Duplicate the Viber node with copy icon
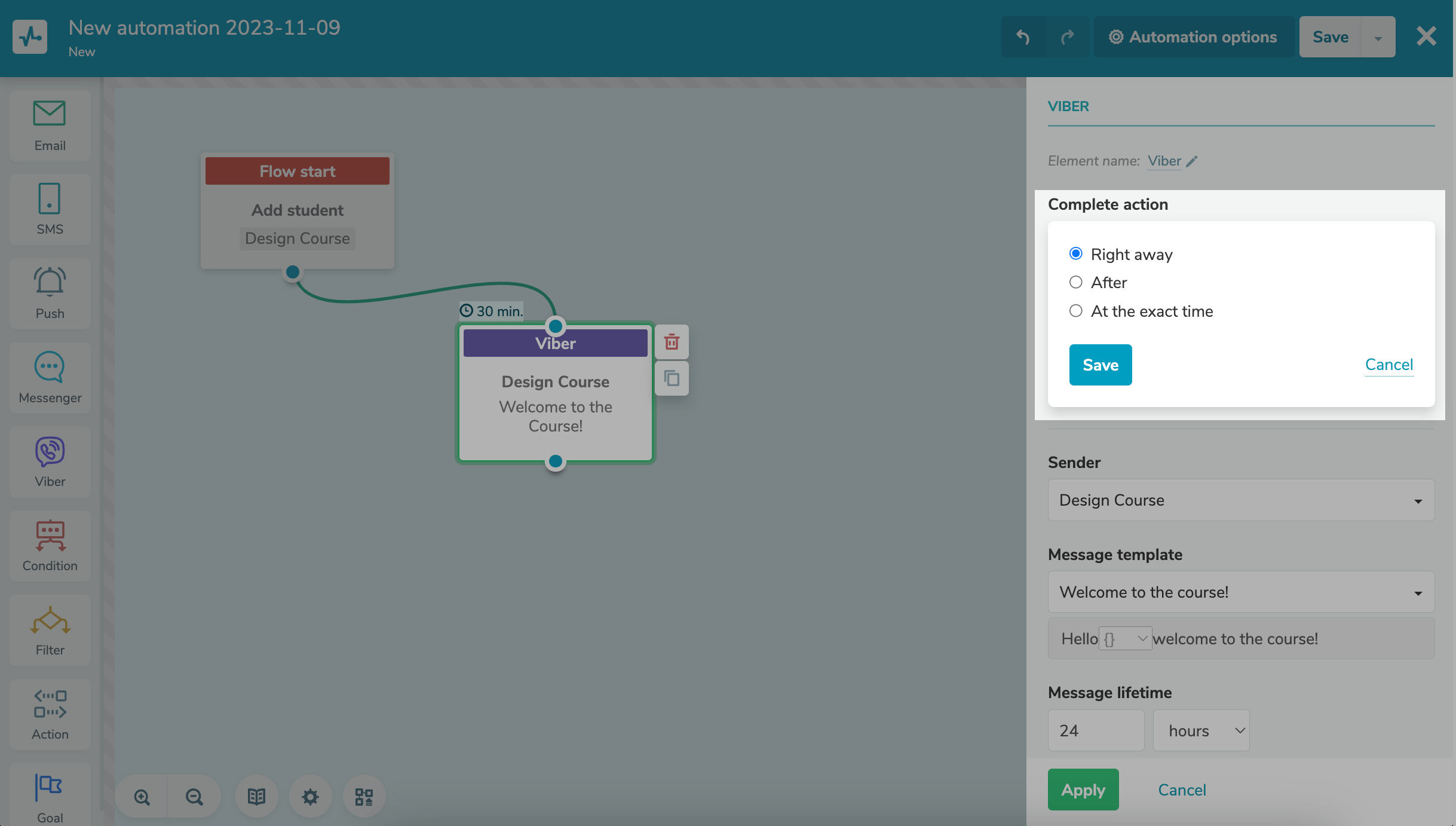This screenshot has height=826, width=1456. coord(672,378)
